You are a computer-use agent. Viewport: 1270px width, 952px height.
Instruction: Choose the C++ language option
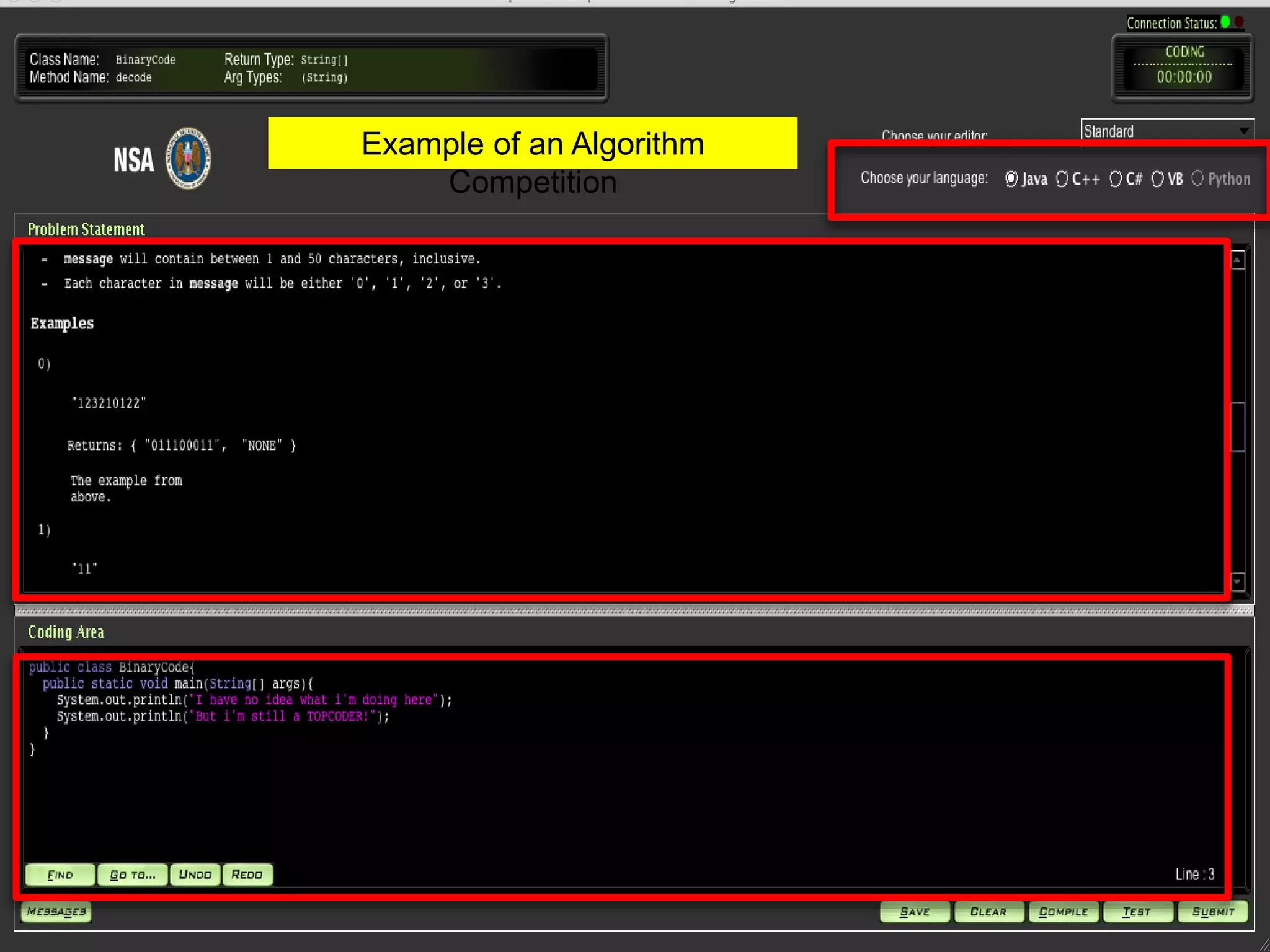tap(1062, 179)
